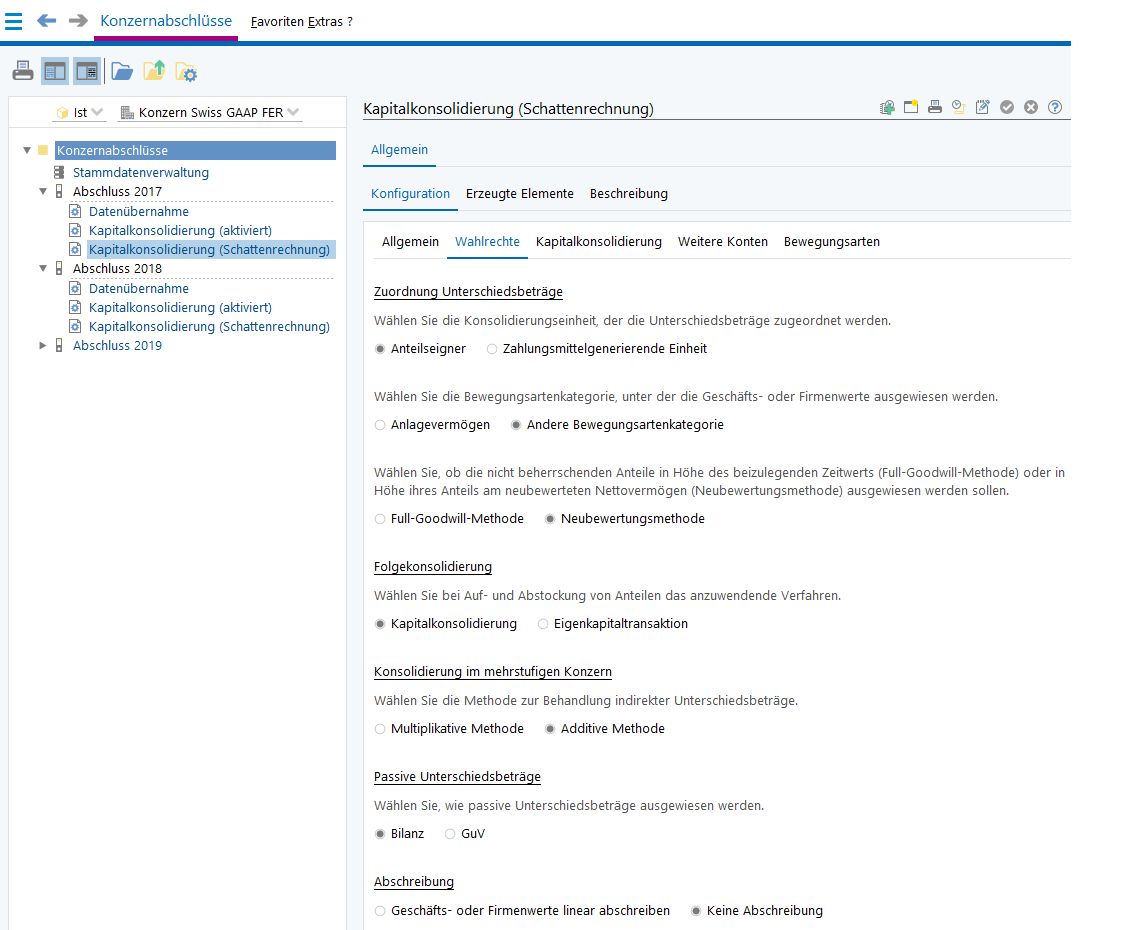This screenshot has height=930, width=1130.
Task: Switch to Beschreibung tab
Action: pos(628,194)
